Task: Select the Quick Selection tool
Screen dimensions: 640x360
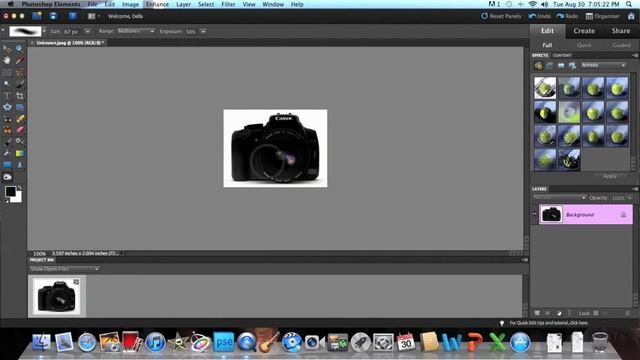Action: click(x=19, y=84)
